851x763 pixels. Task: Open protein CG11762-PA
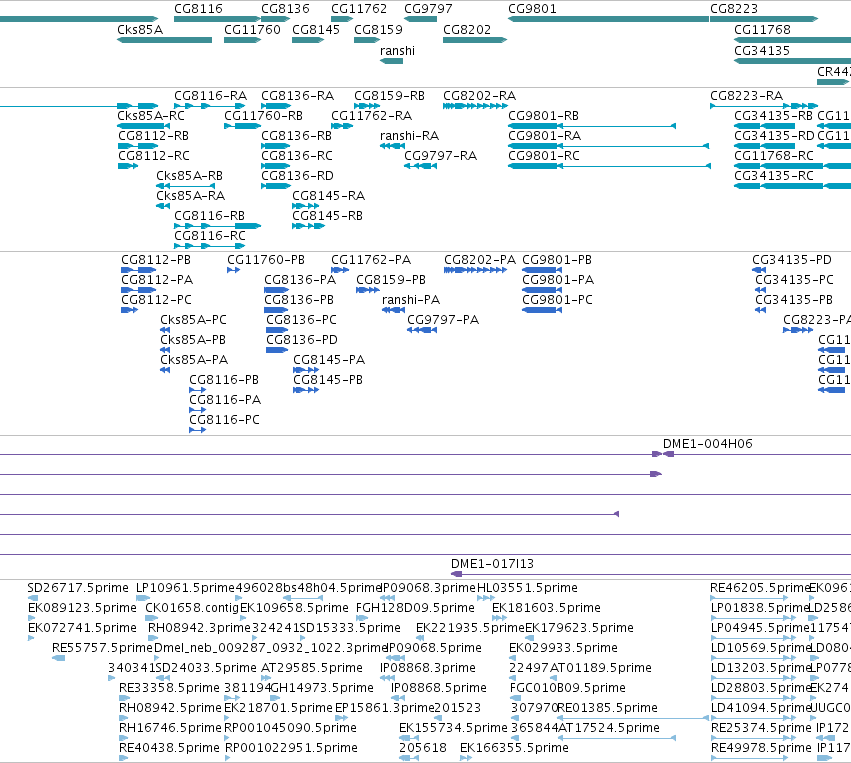pos(371,260)
